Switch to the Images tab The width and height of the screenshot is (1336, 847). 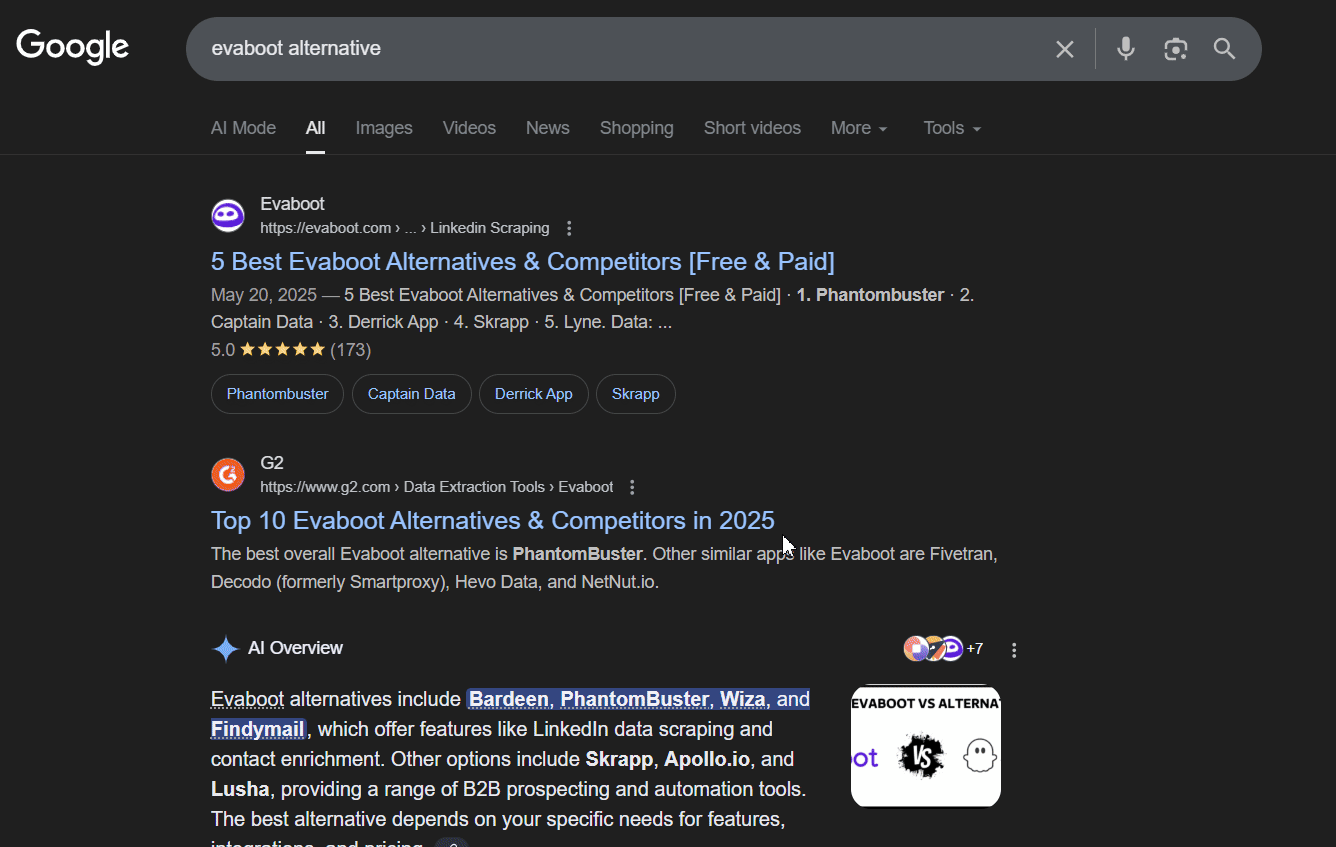coord(383,128)
